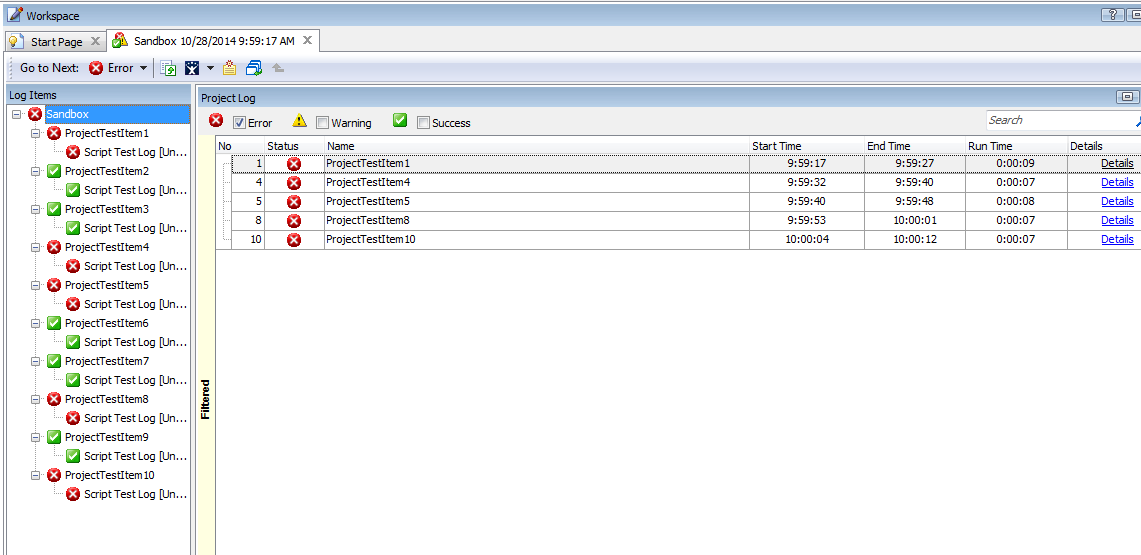The height and width of the screenshot is (555, 1141).
Task: Click green check icon of ProjectTestItem3 node
Action: click(x=54, y=209)
